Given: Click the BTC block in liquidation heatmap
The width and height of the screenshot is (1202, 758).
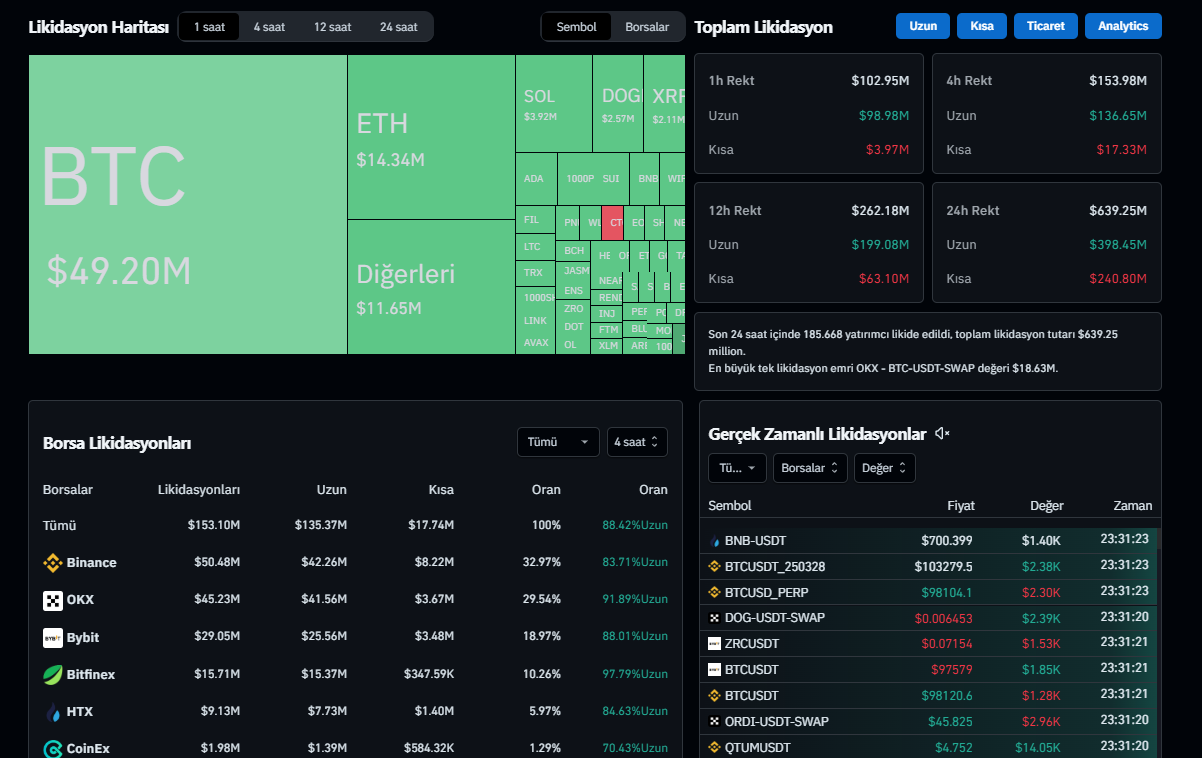Looking at the screenshot, I should [188, 204].
